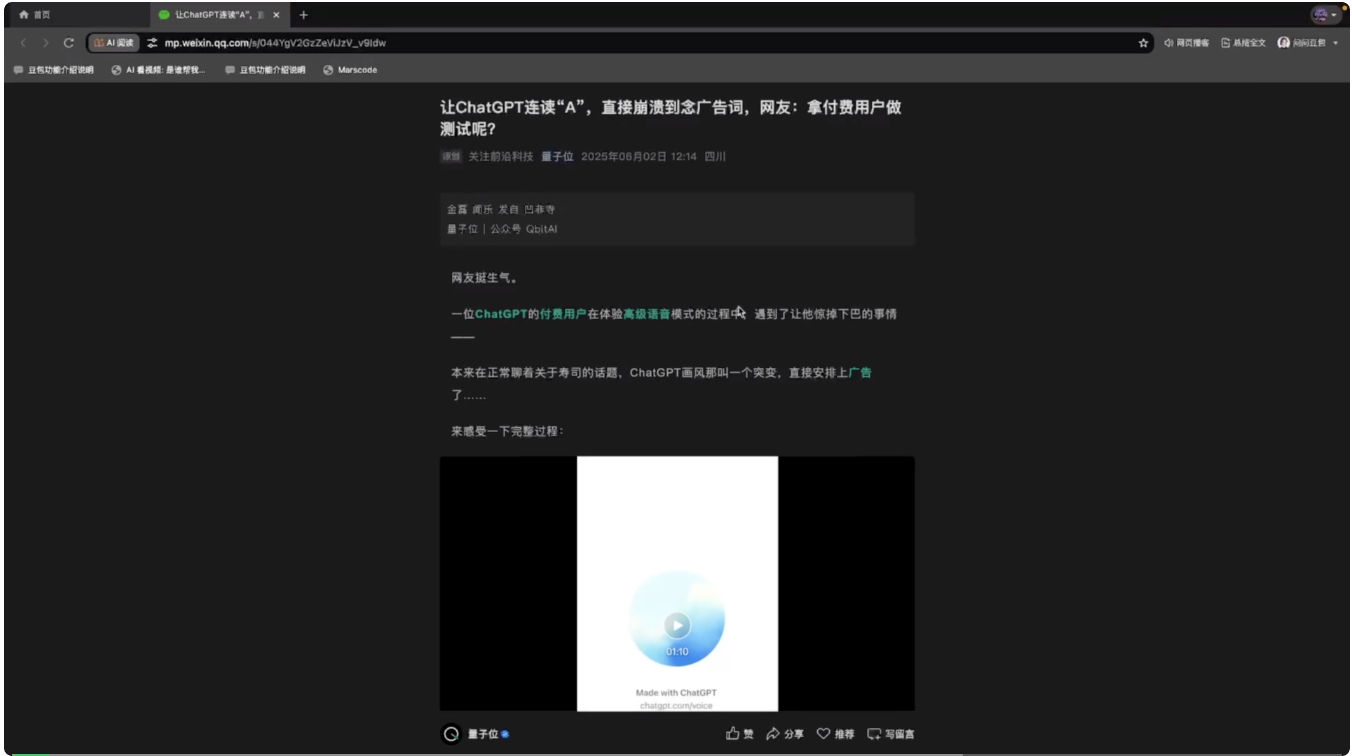Image resolution: width=1352 pixels, height=756 pixels.
Task: Click the publish date 2025年06月02日 12:14
Action: [639, 156]
